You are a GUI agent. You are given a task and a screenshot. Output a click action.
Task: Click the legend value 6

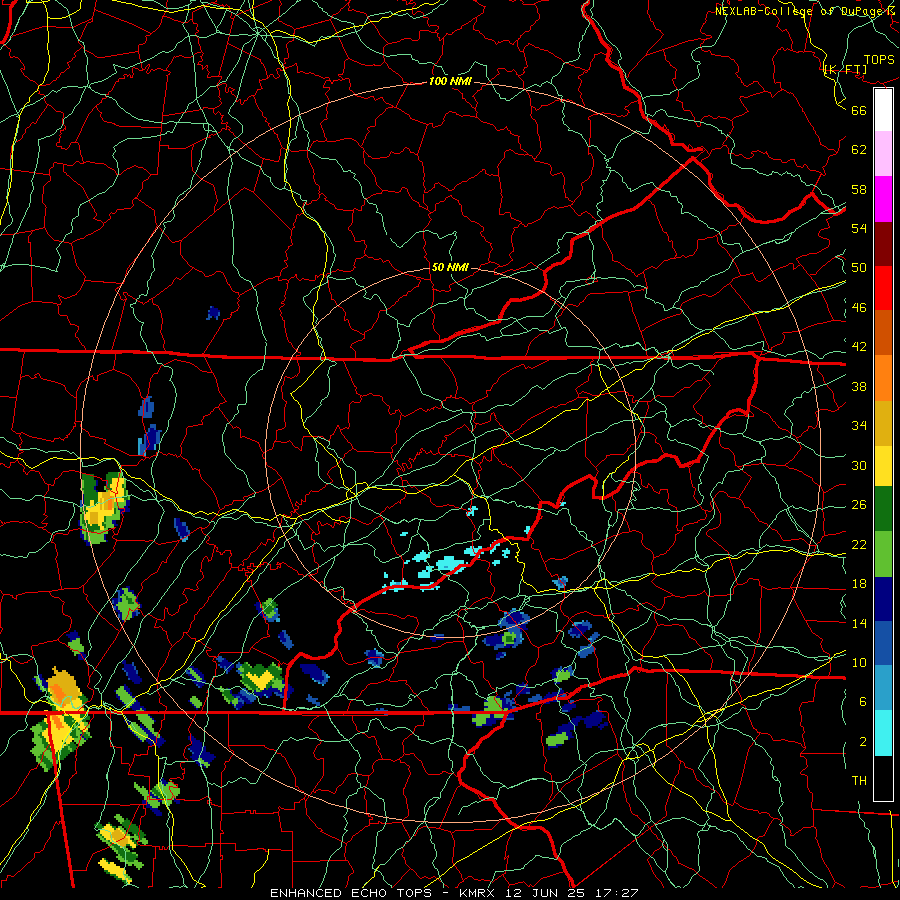pos(863,702)
